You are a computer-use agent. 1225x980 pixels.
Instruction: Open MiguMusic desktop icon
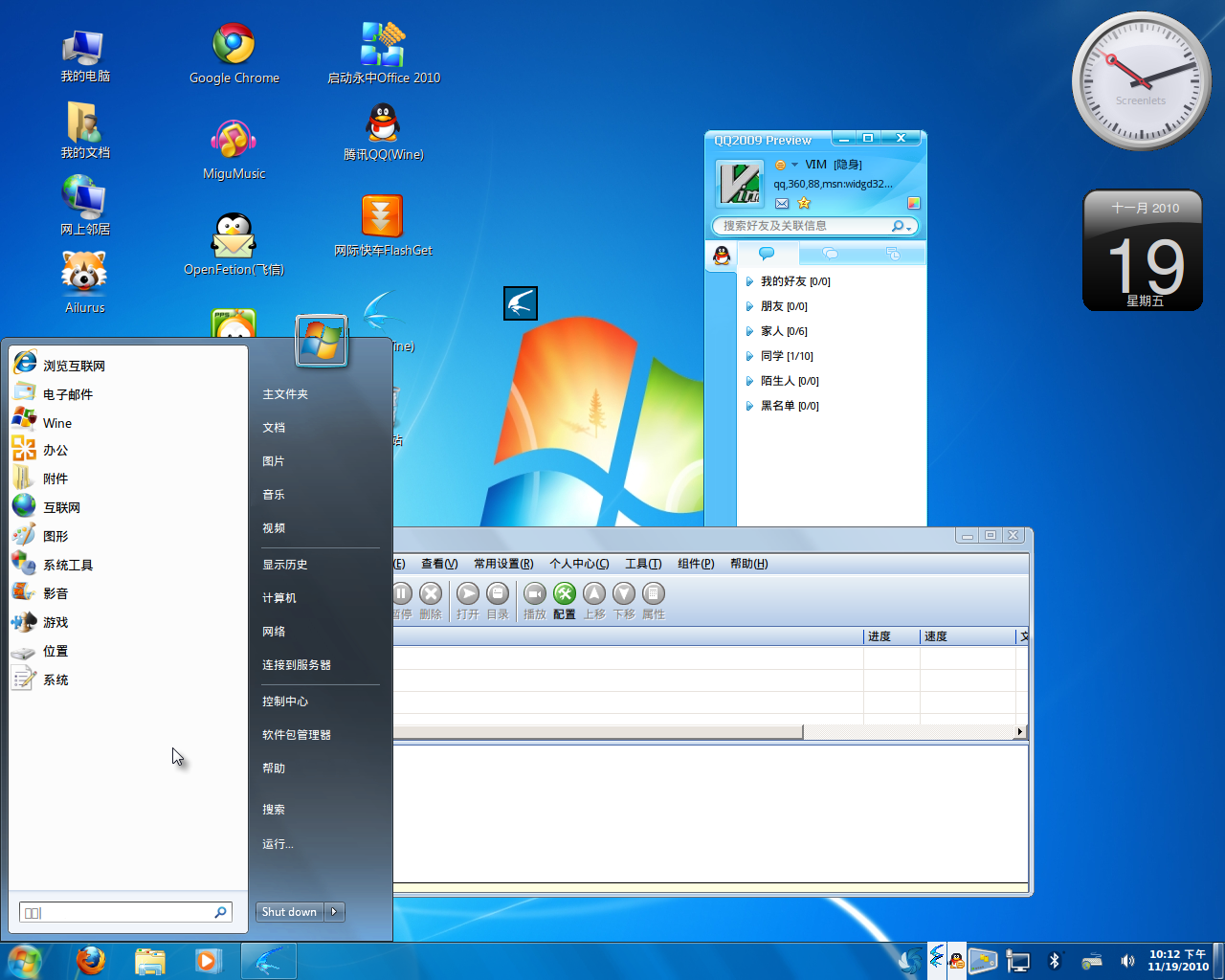234,149
